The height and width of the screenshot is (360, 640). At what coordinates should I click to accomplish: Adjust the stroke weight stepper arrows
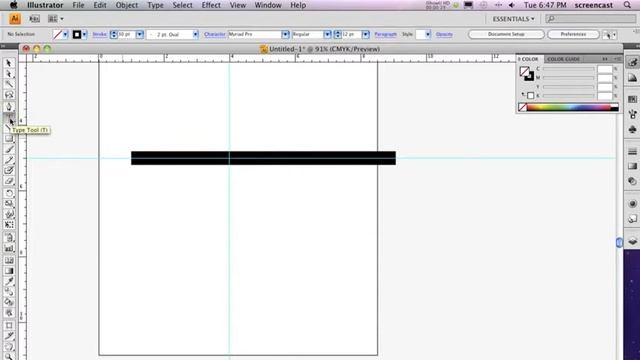(x=114, y=35)
